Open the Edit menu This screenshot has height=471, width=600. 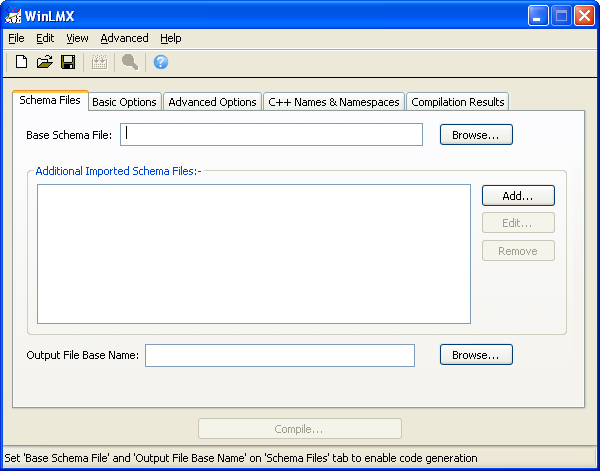[x=45, y=38]
